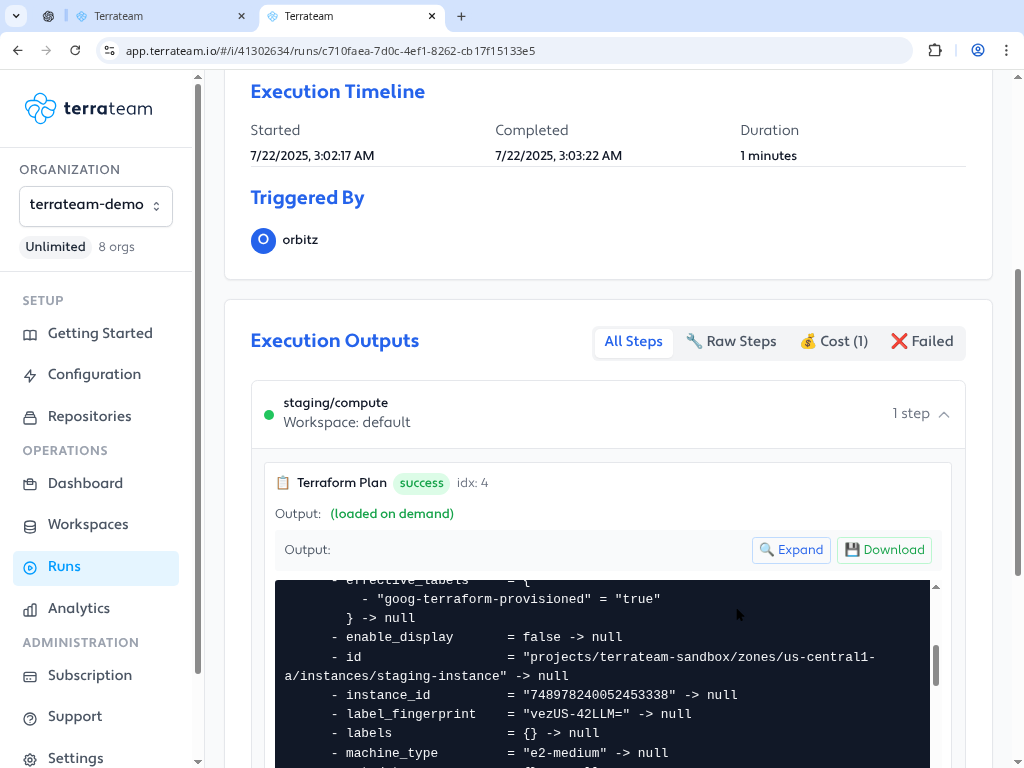1024x768 pixels.
Task: Open the terrateam-demo organization dropdown
Action: tap(96, 206)
